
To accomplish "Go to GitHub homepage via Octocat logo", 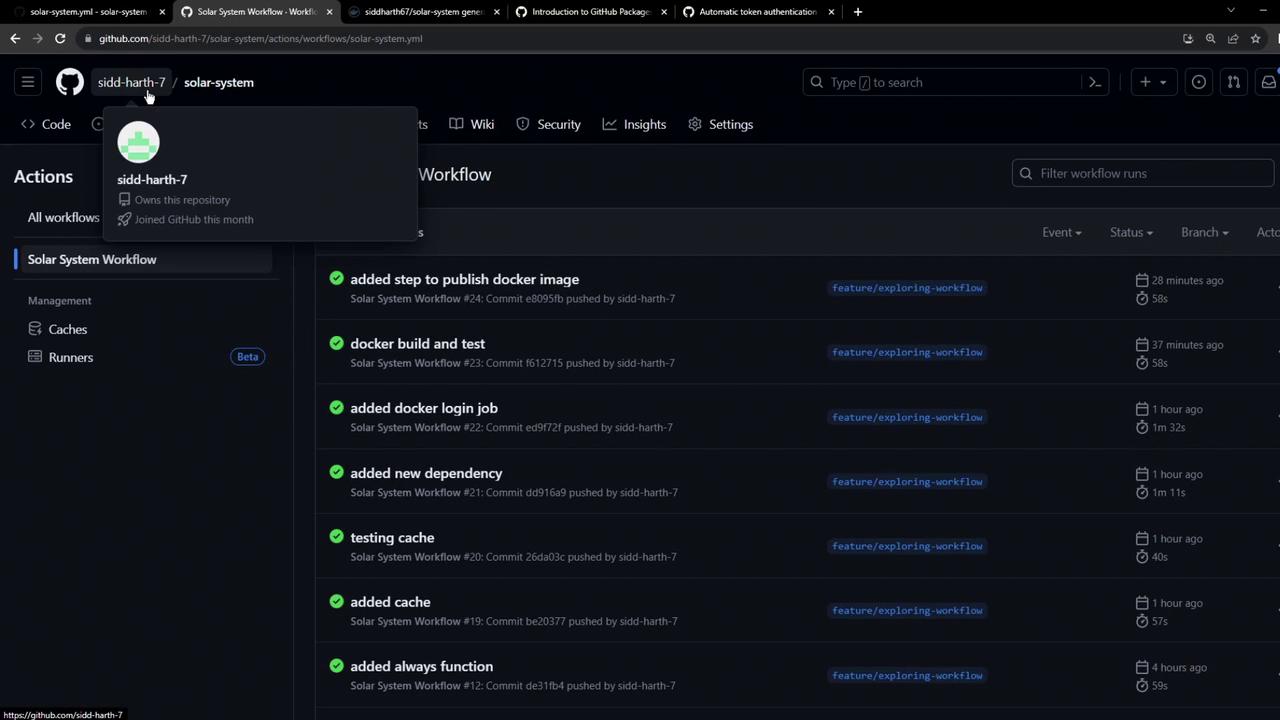I will tap(70, 82).
